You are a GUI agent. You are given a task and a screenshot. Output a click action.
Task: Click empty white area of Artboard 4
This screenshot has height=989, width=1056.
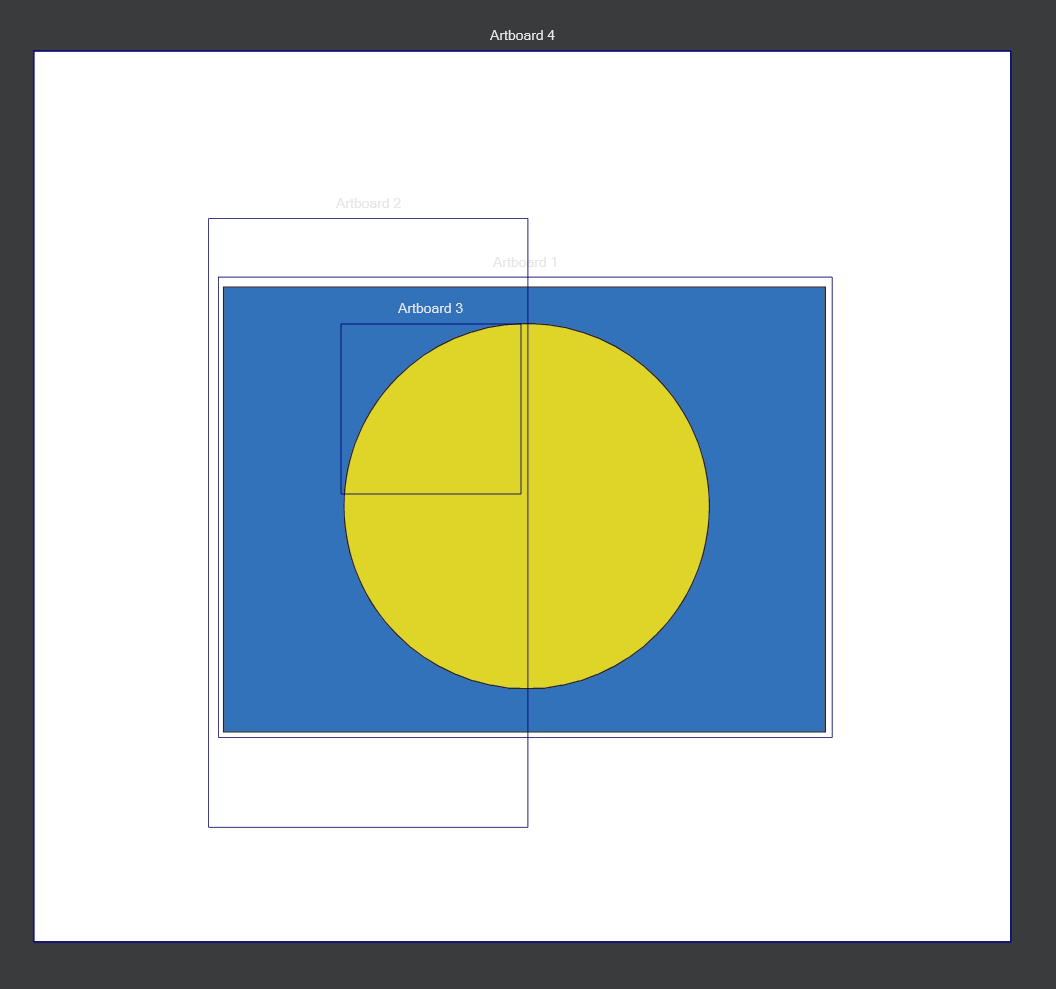pyautogui.click(x=900, y=150)
